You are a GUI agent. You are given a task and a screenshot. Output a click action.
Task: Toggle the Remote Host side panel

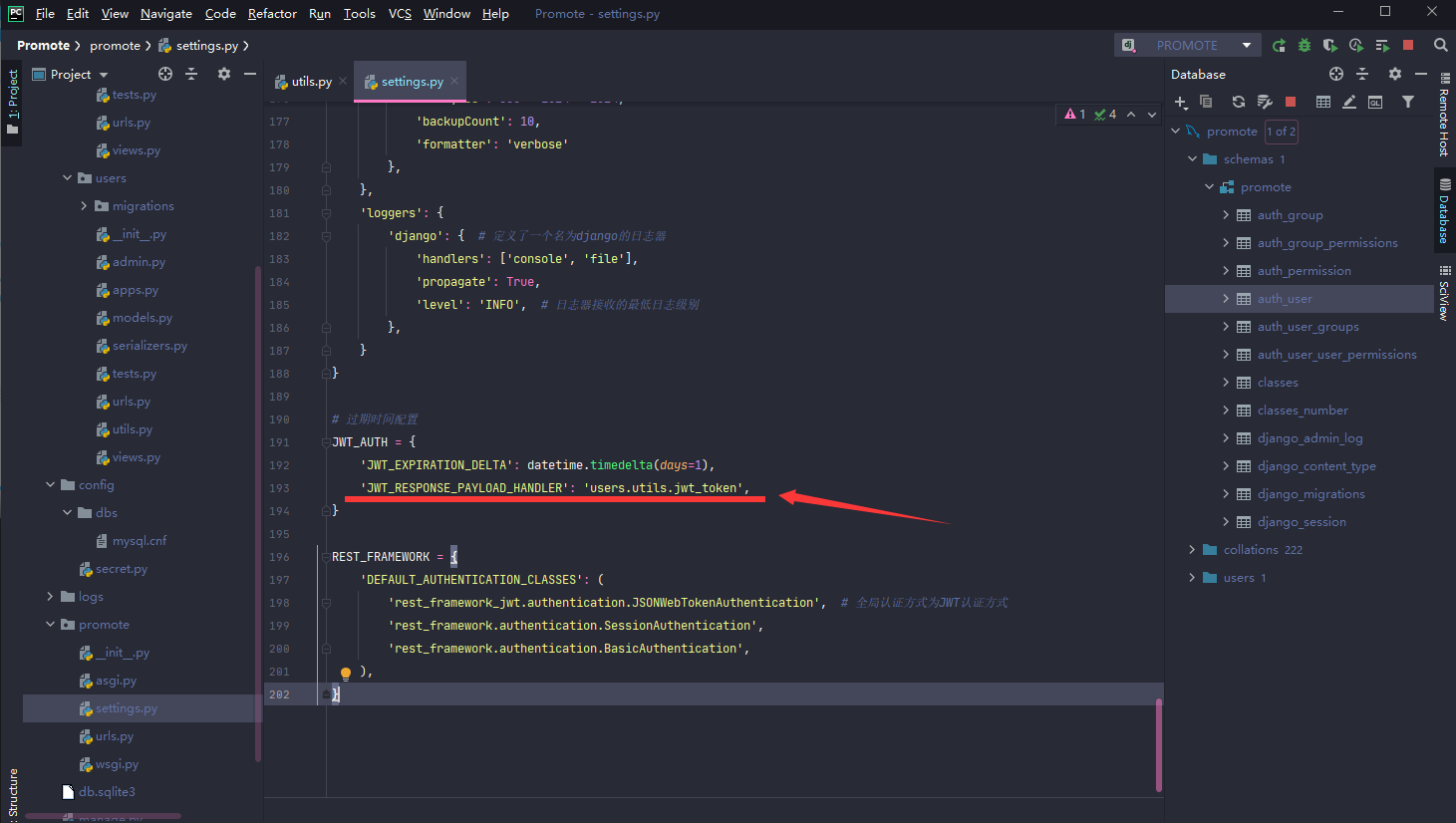(x=1444, y=115)
